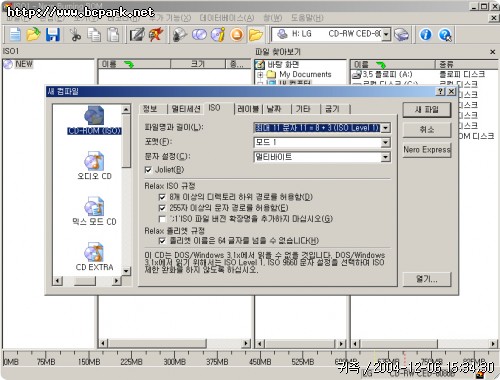Click the Cut scissors icon

point(75,34)
